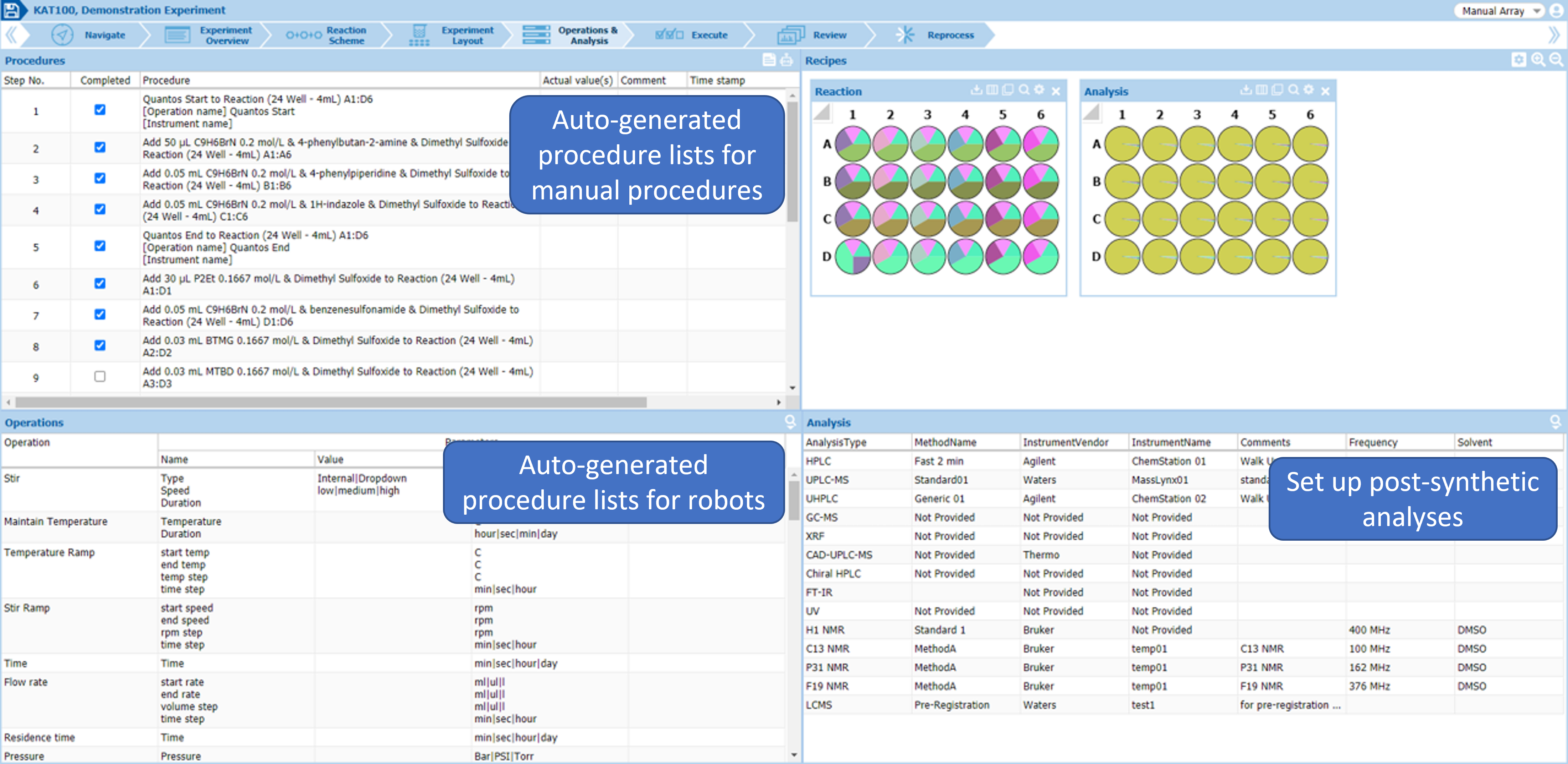Zoom in on the Recipes panel
This screenshot has width=1568, height=764.
[x=1538, y=59]
